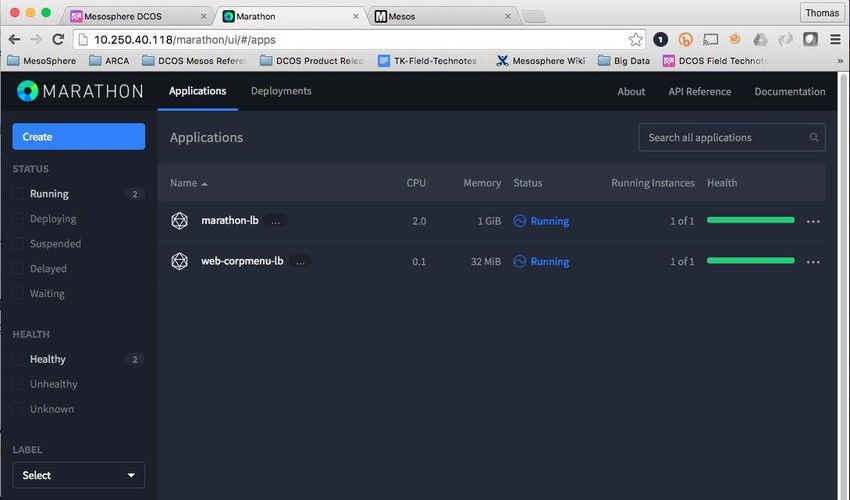Click the page vertical scrollbar
The height and width of the screenshot is (500, 850).
point(843,286)
